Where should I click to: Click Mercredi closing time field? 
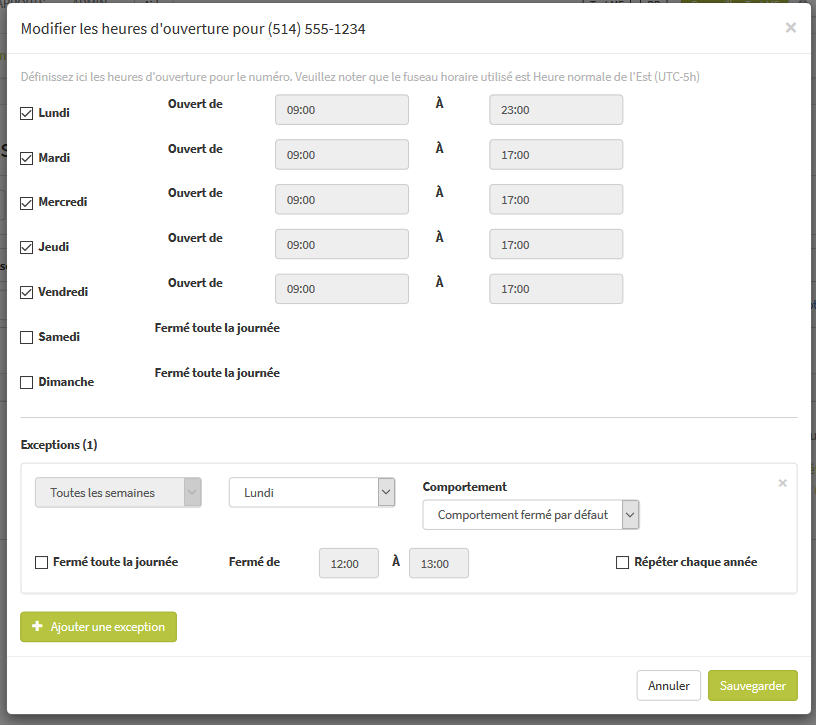[x=556, y=199]
